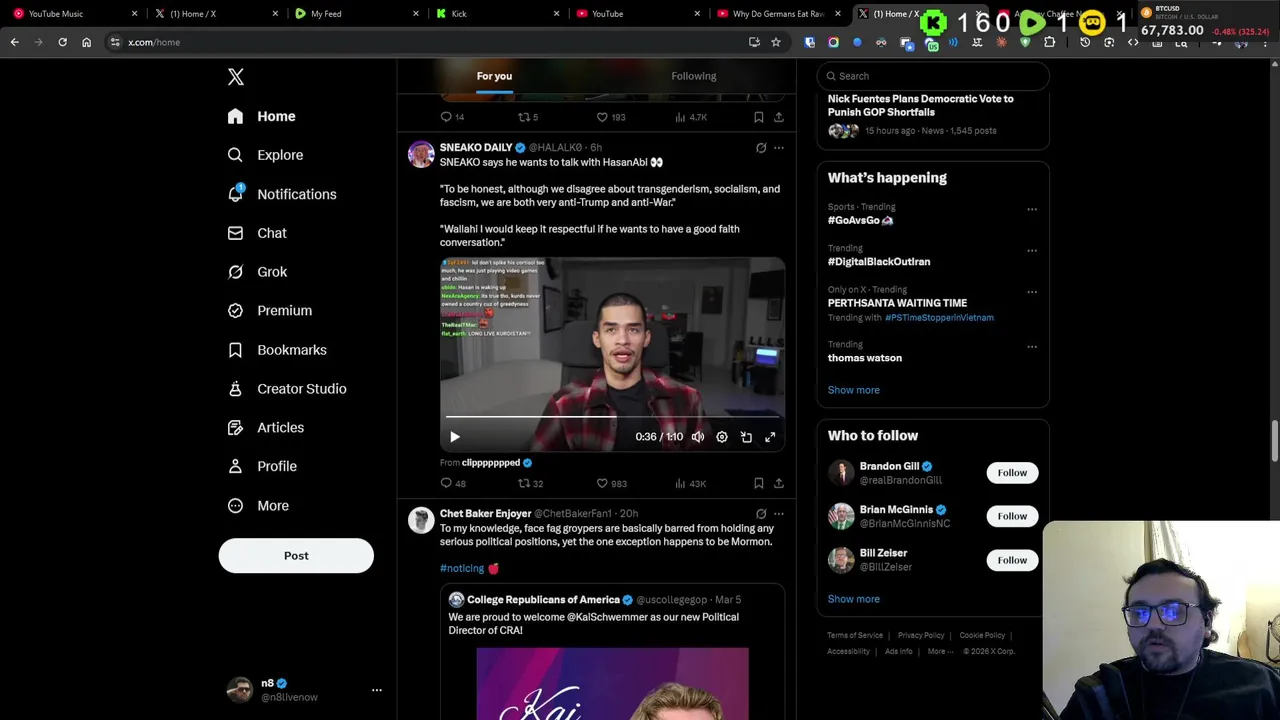Open more options for SNEAKO DAILY post

click(779, 148)
